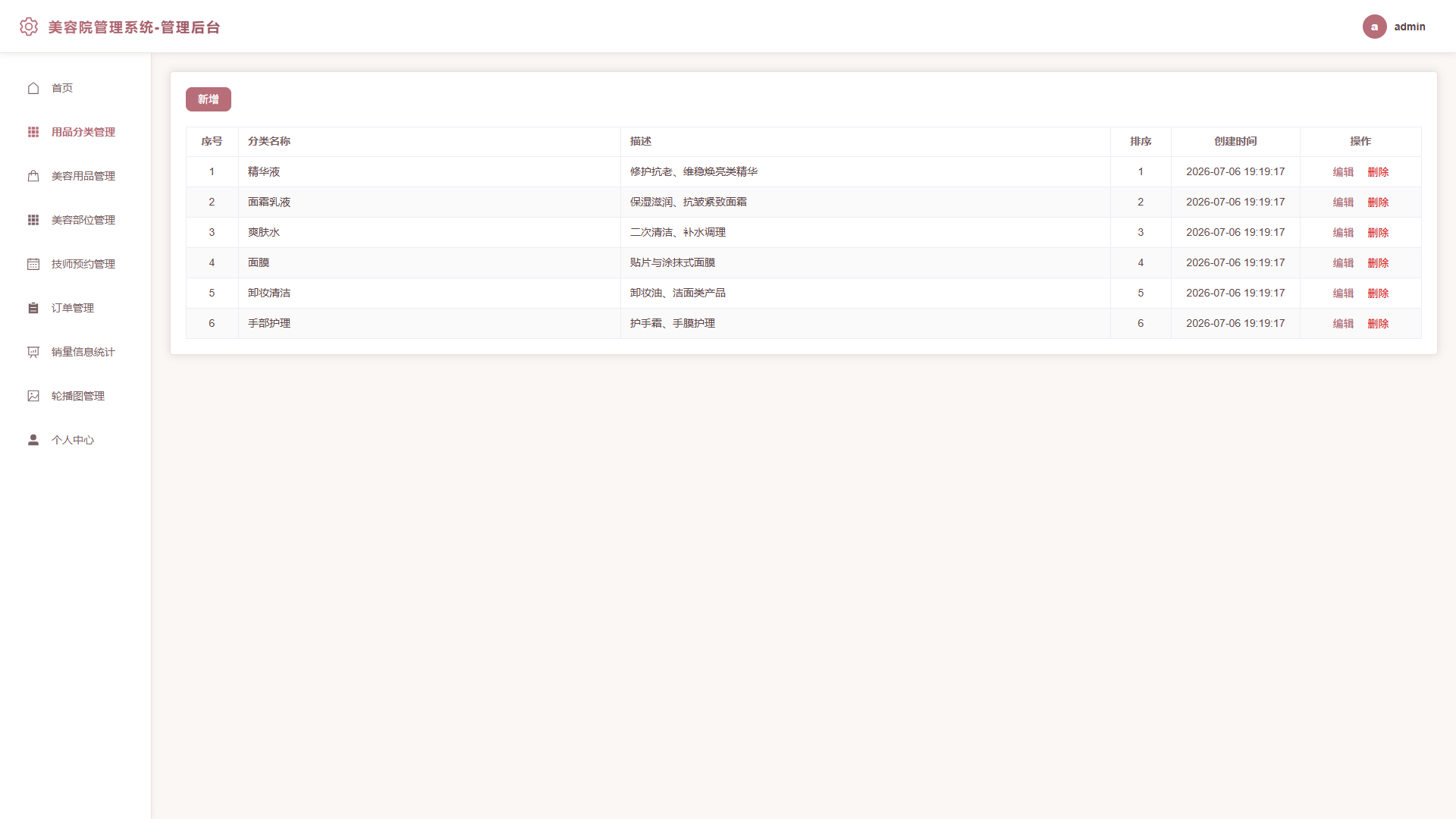Click the home icon beside 首页
1456x819 pixels.
(33, 88)
